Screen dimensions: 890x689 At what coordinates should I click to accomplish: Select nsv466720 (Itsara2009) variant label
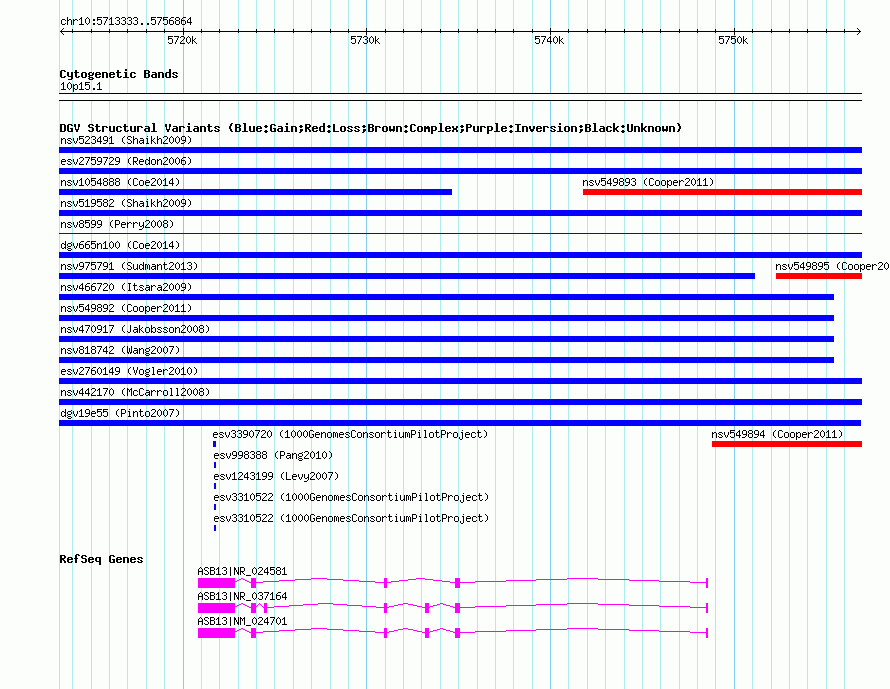coord(126,287)
